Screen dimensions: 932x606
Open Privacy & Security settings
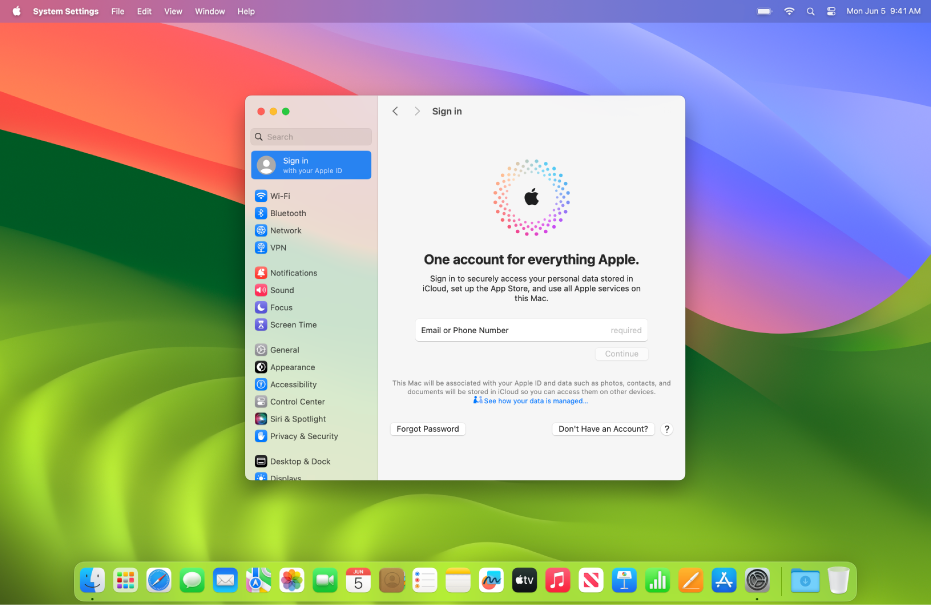pyautogui.click(x=303, y=437)
